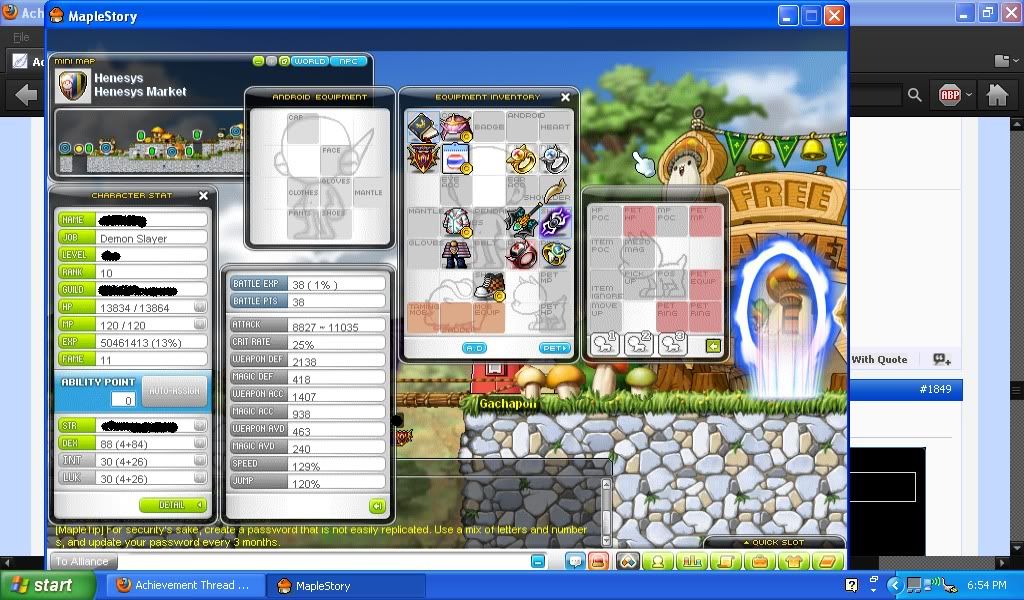Click the AUTO-ASSIGN ability button
The width and height of the screenshot is (1024, 600).
(174, 390)
